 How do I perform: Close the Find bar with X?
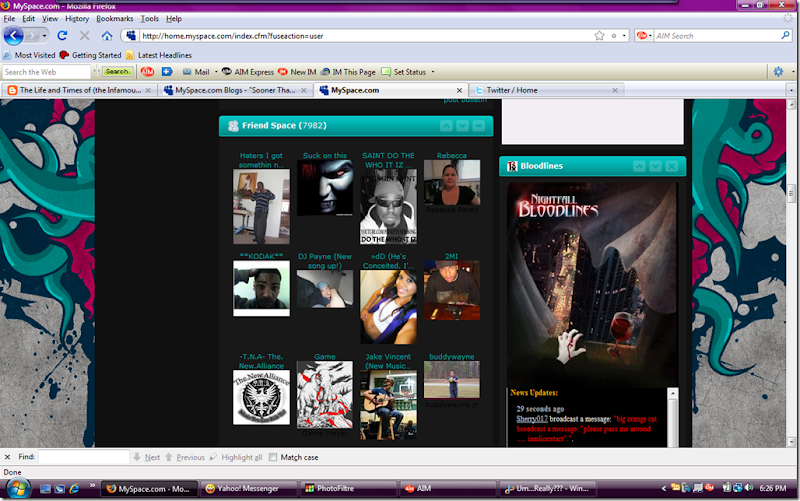[x=7, y=457]
